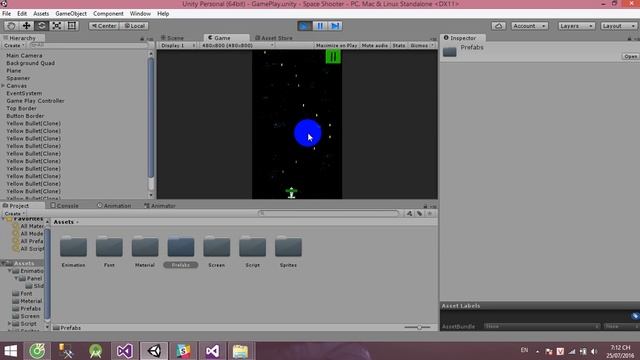Select Spawner in Hierarchy
The image size is (640, 360).
pos(18,78)
